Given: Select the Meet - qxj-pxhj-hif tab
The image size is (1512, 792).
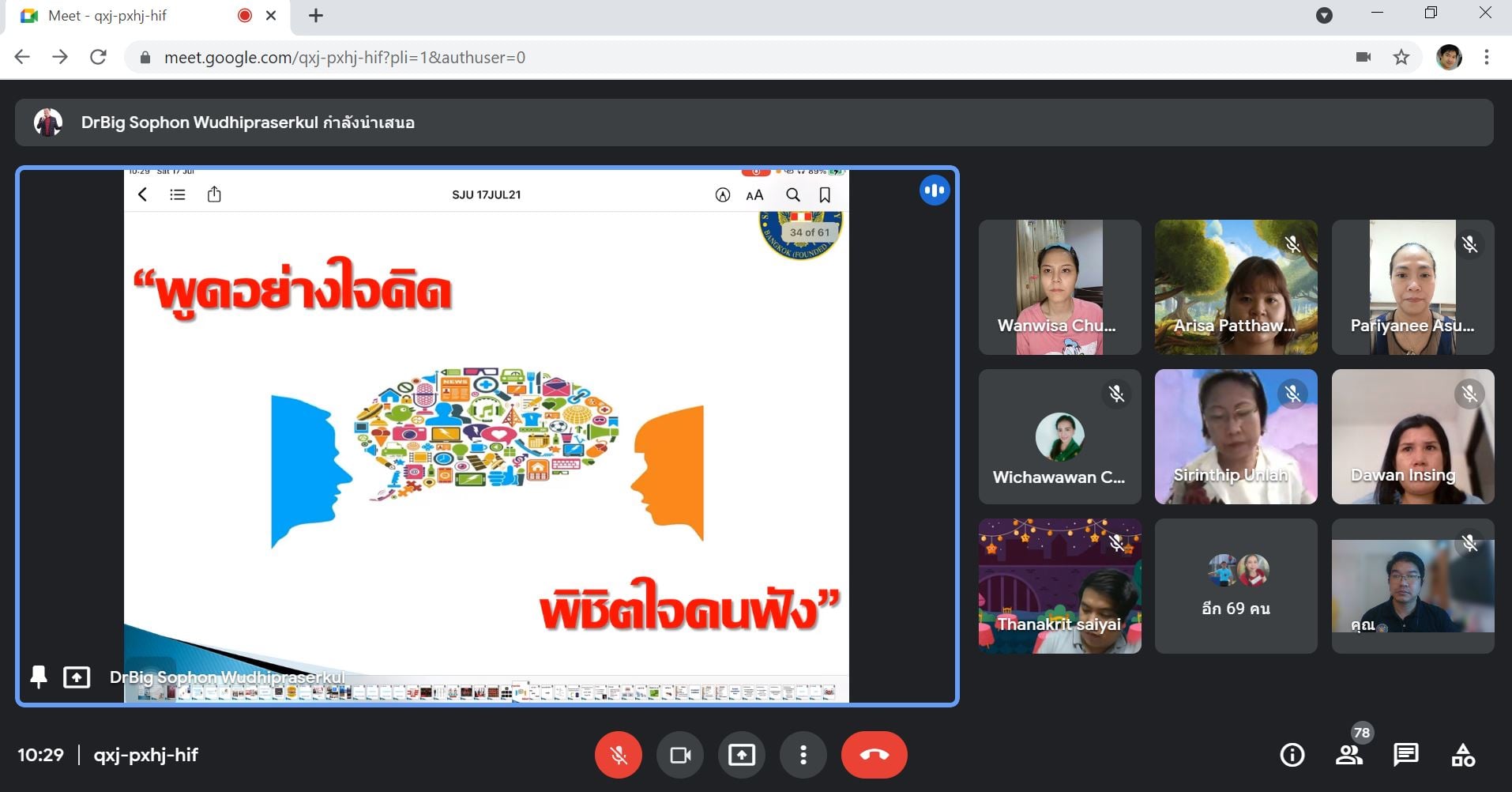Looking at the screenshot, I should [134, 16].
